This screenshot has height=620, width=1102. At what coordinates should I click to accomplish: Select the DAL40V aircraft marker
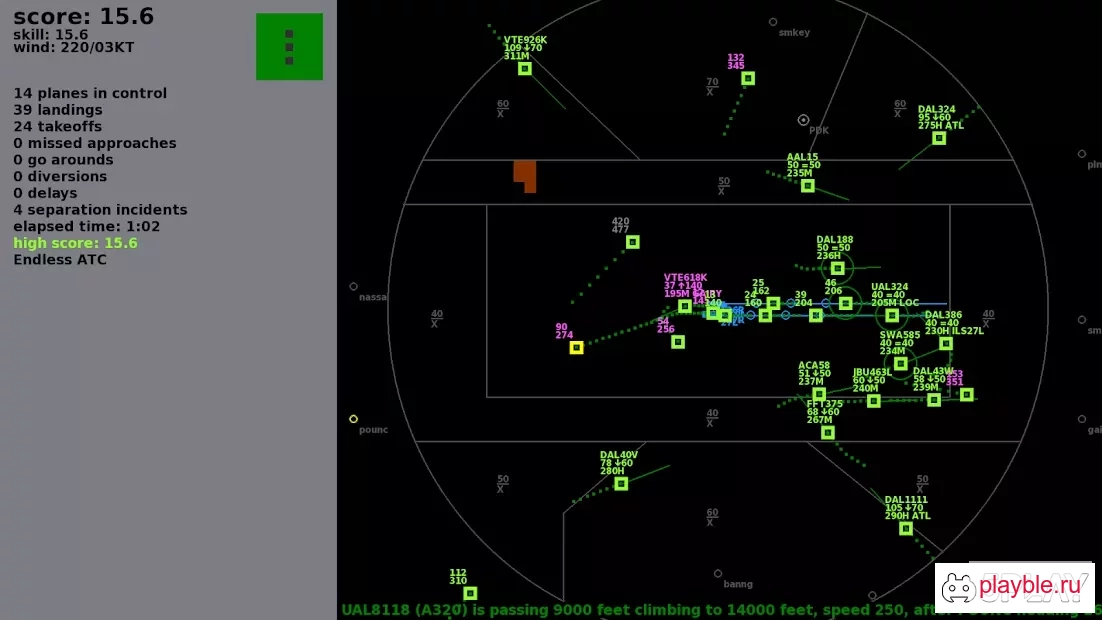pos(621,484)
